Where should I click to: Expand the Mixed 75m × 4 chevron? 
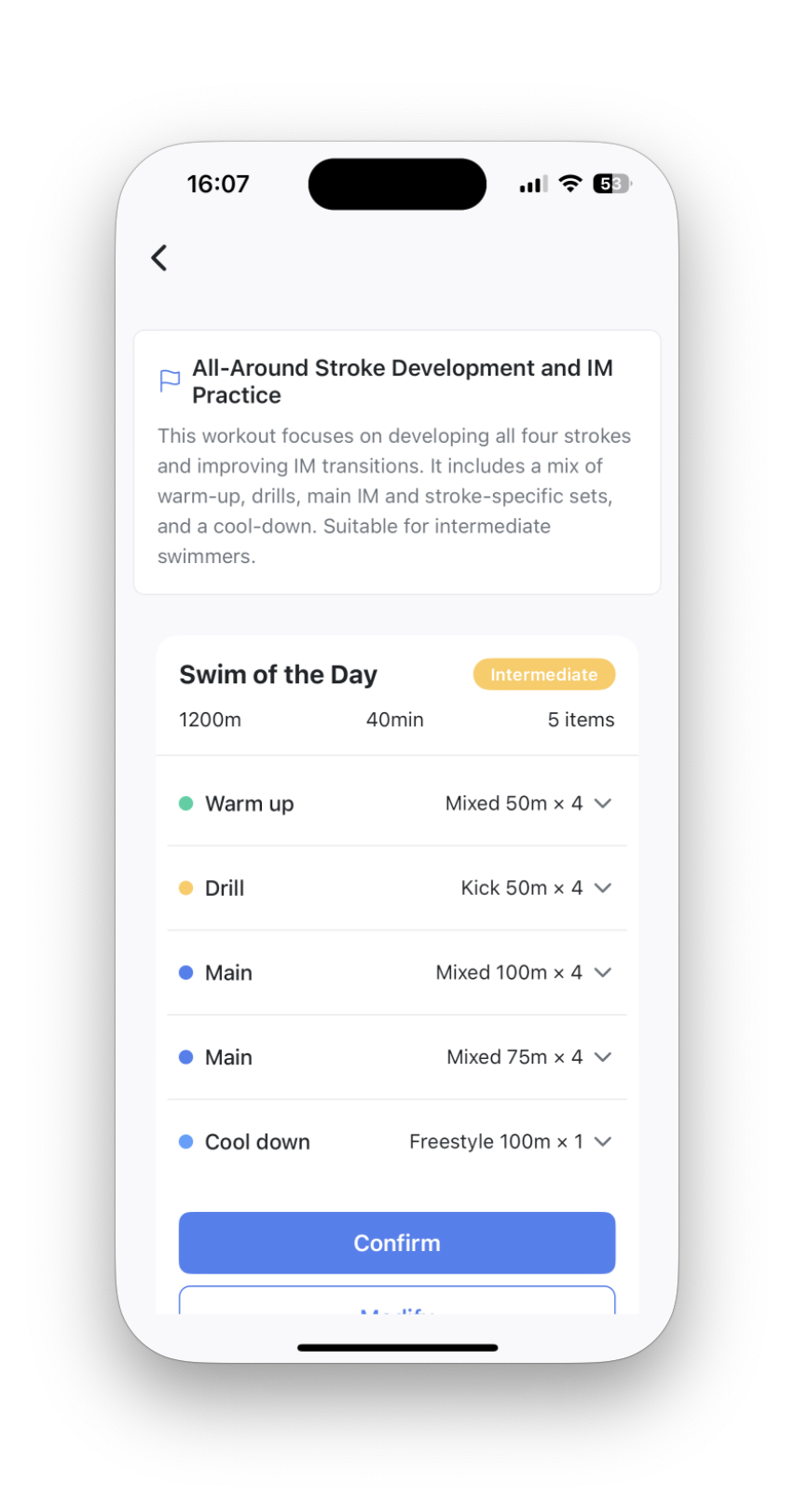pyautogui.click(x=603, y=1057)
